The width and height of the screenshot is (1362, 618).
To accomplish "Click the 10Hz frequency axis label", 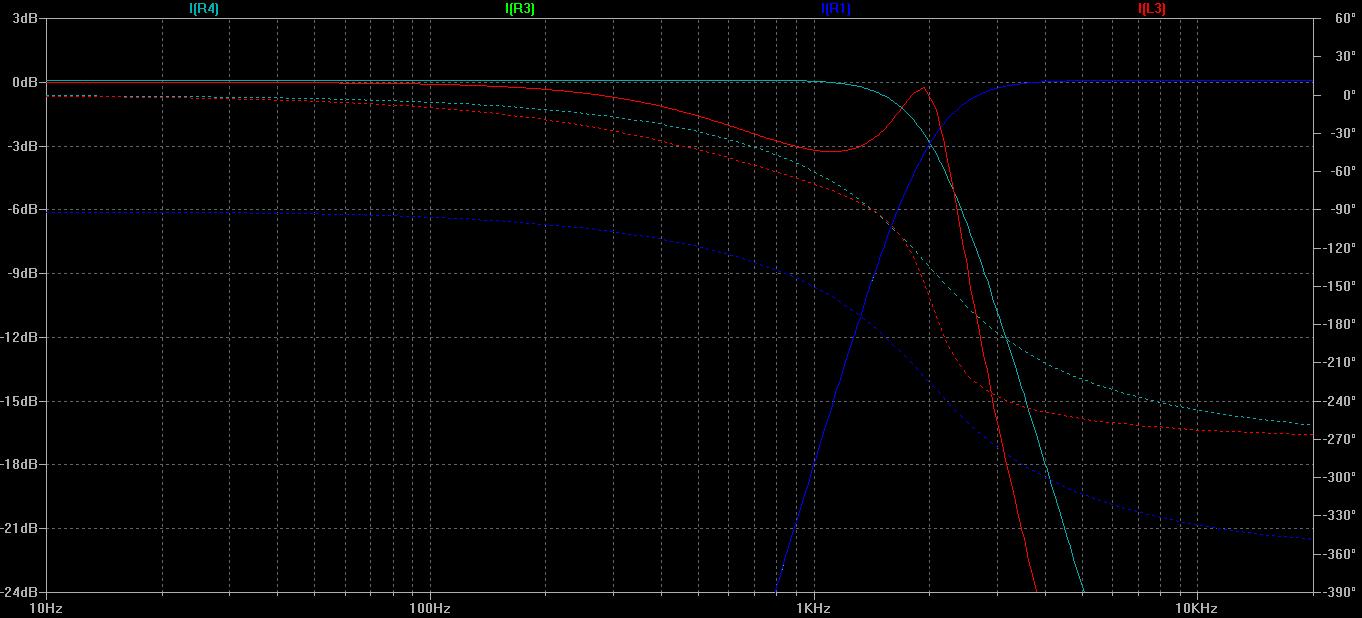I will tap(46, 608).
